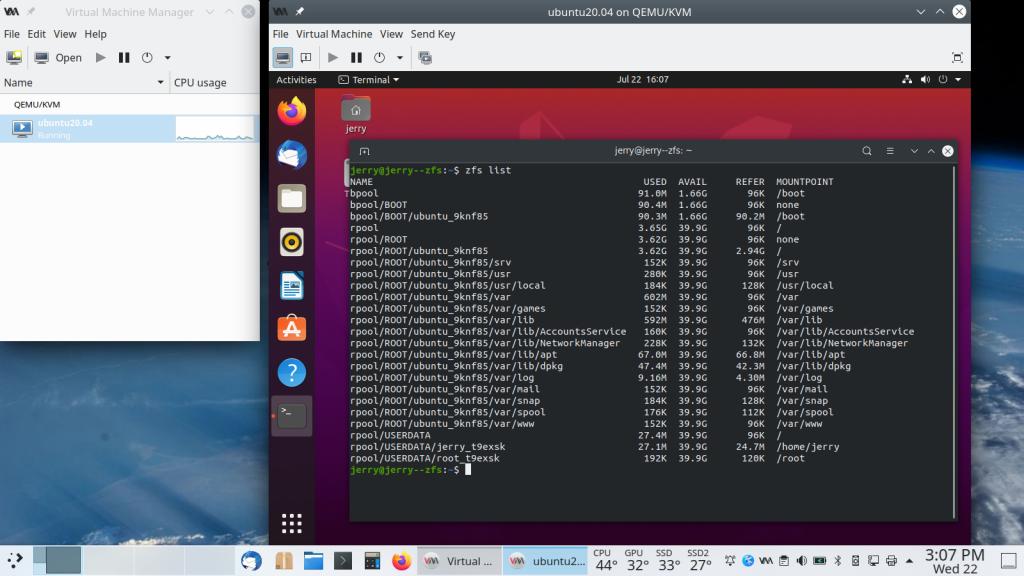Image resolution: width=1024 pixels, height=576 pixels.
Task: Click the Open button in Manager toolbar
Action: point(59,58)
